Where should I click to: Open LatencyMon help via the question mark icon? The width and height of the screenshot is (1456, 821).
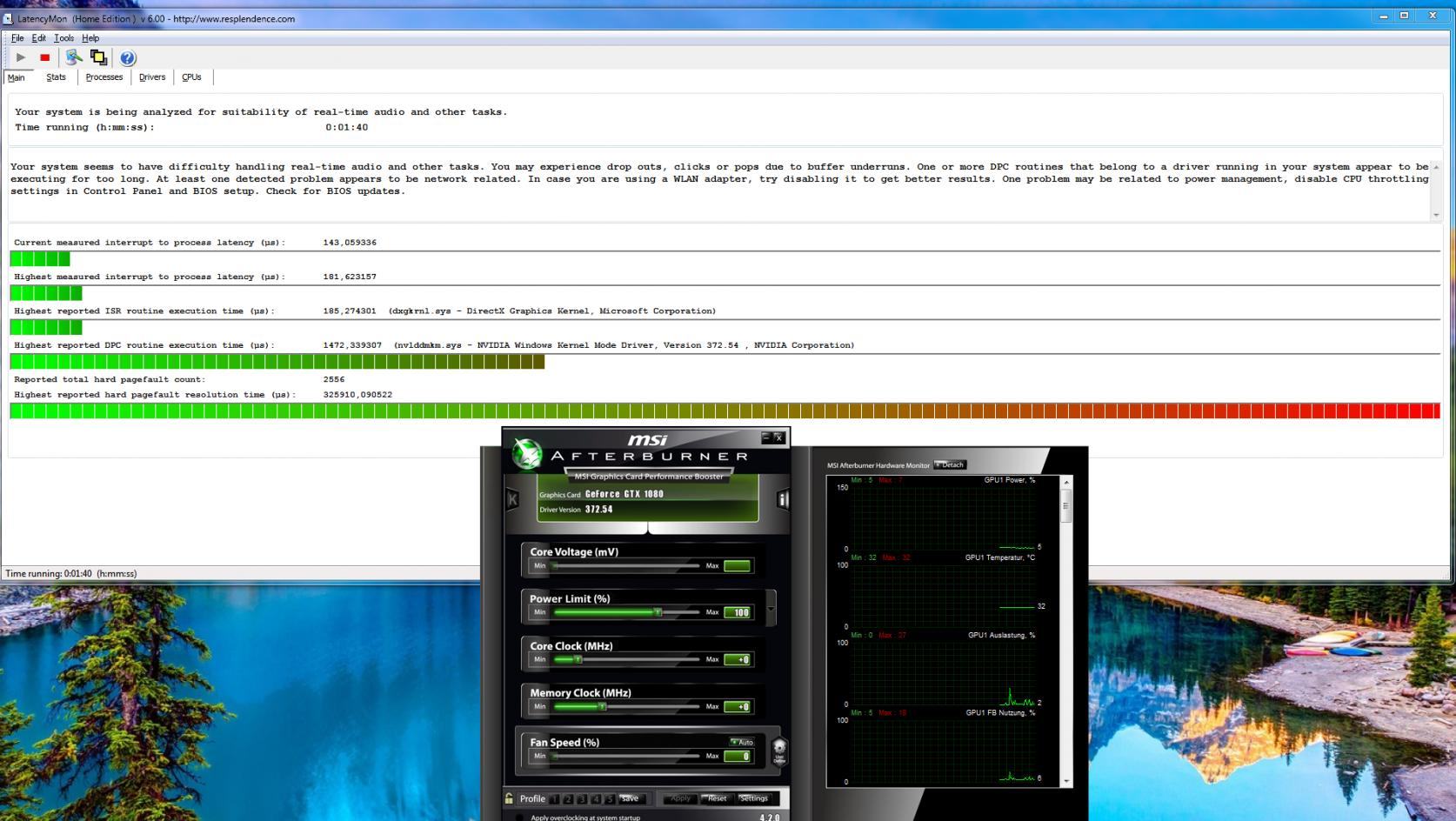pos(128,58)
